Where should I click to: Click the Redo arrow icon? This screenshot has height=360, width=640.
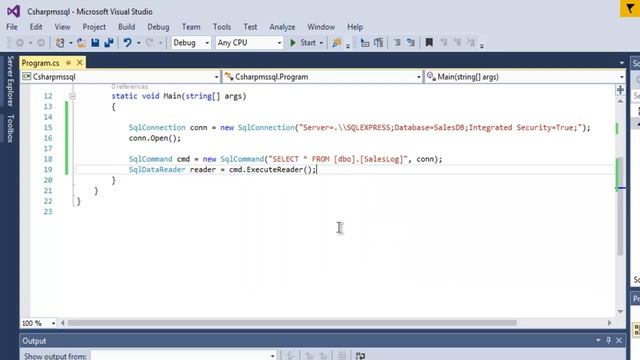pyautogui.click(x=149, y=42)
